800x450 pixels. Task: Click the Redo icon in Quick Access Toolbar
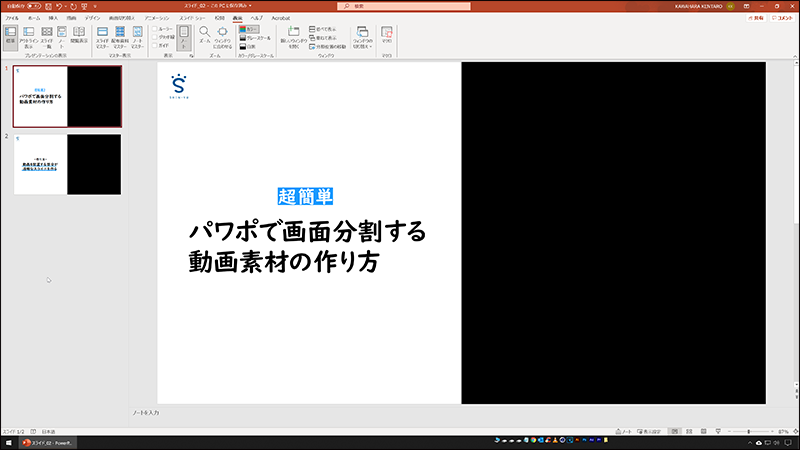[x=73, y=6]
